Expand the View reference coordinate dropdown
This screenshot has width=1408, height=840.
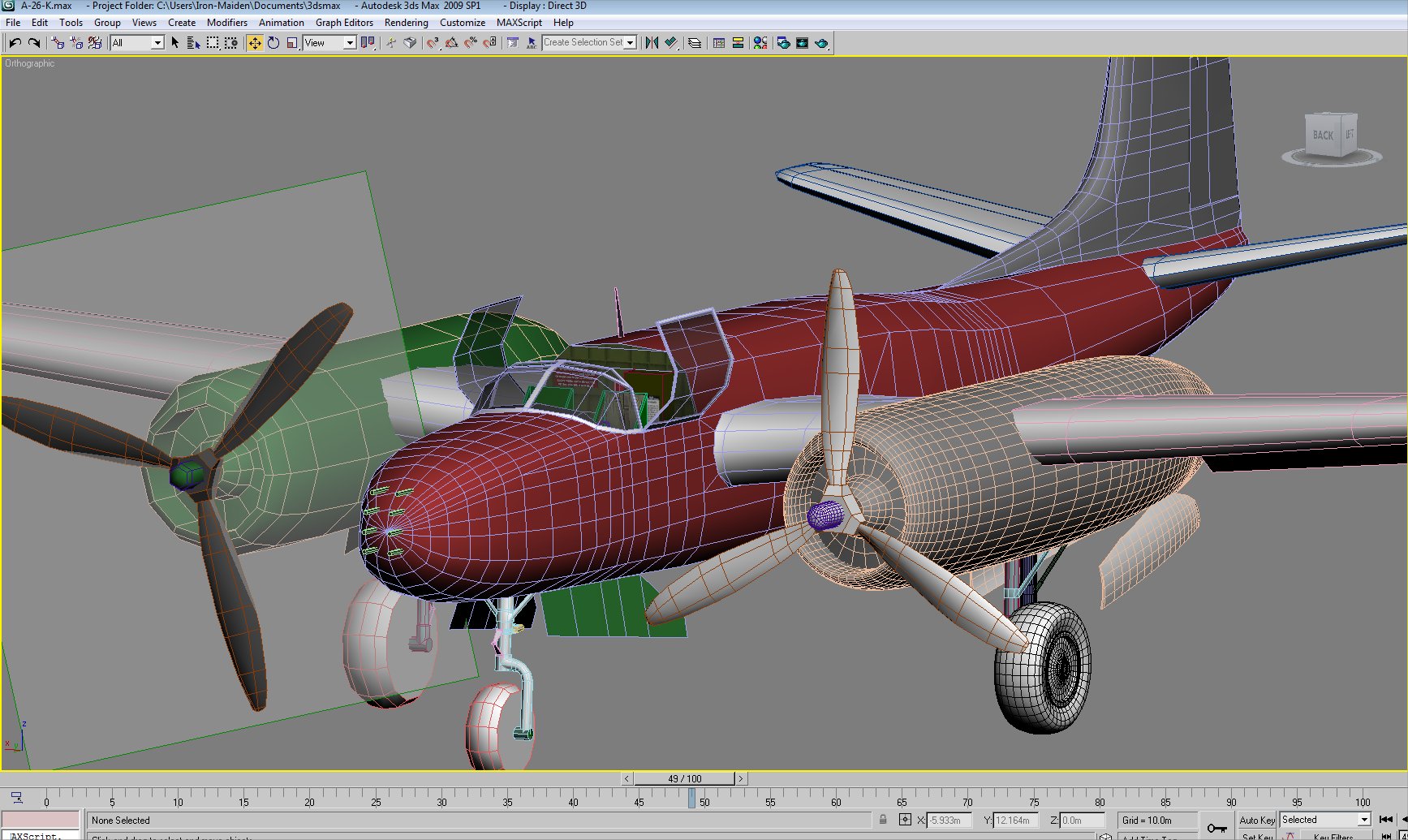click(x=329, y=43)
